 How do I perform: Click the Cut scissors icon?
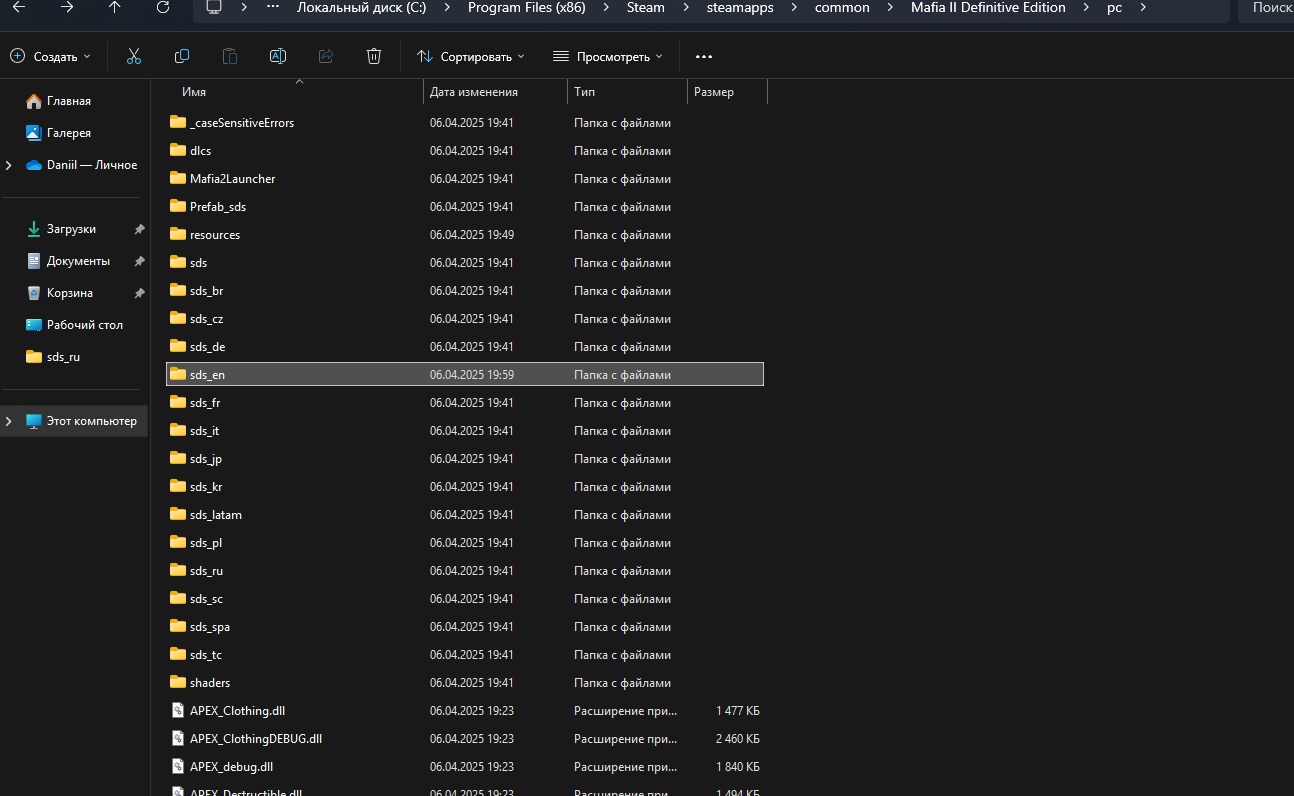click(134, 56)
